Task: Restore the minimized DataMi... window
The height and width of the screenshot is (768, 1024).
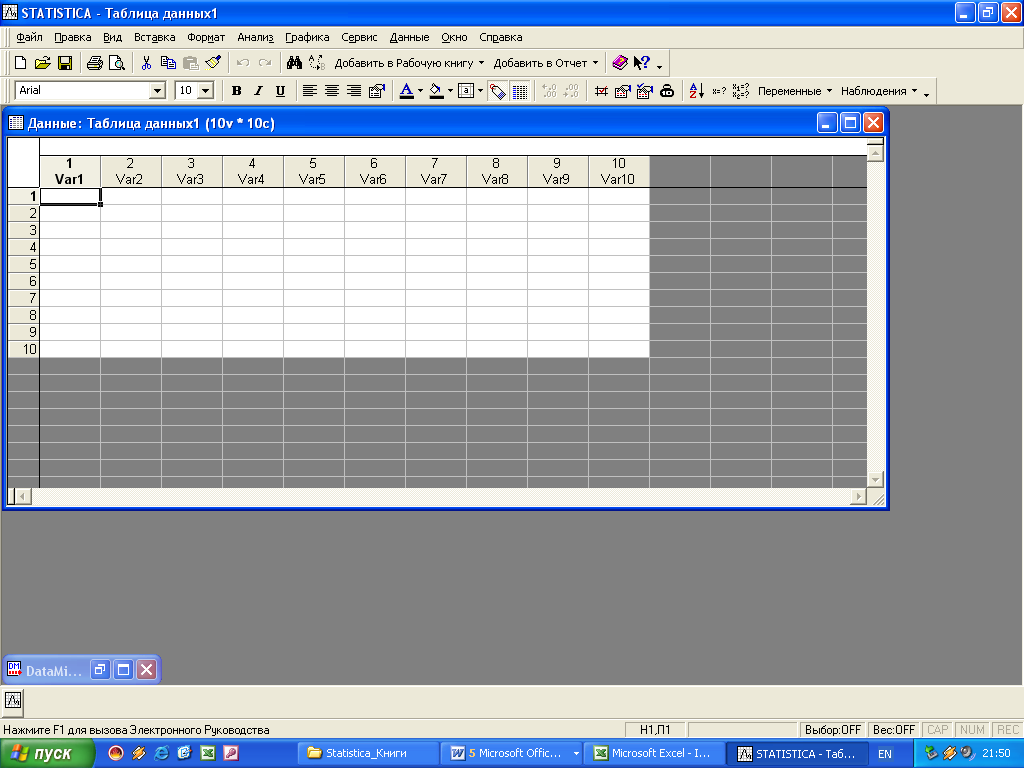Action: (100, 669)
